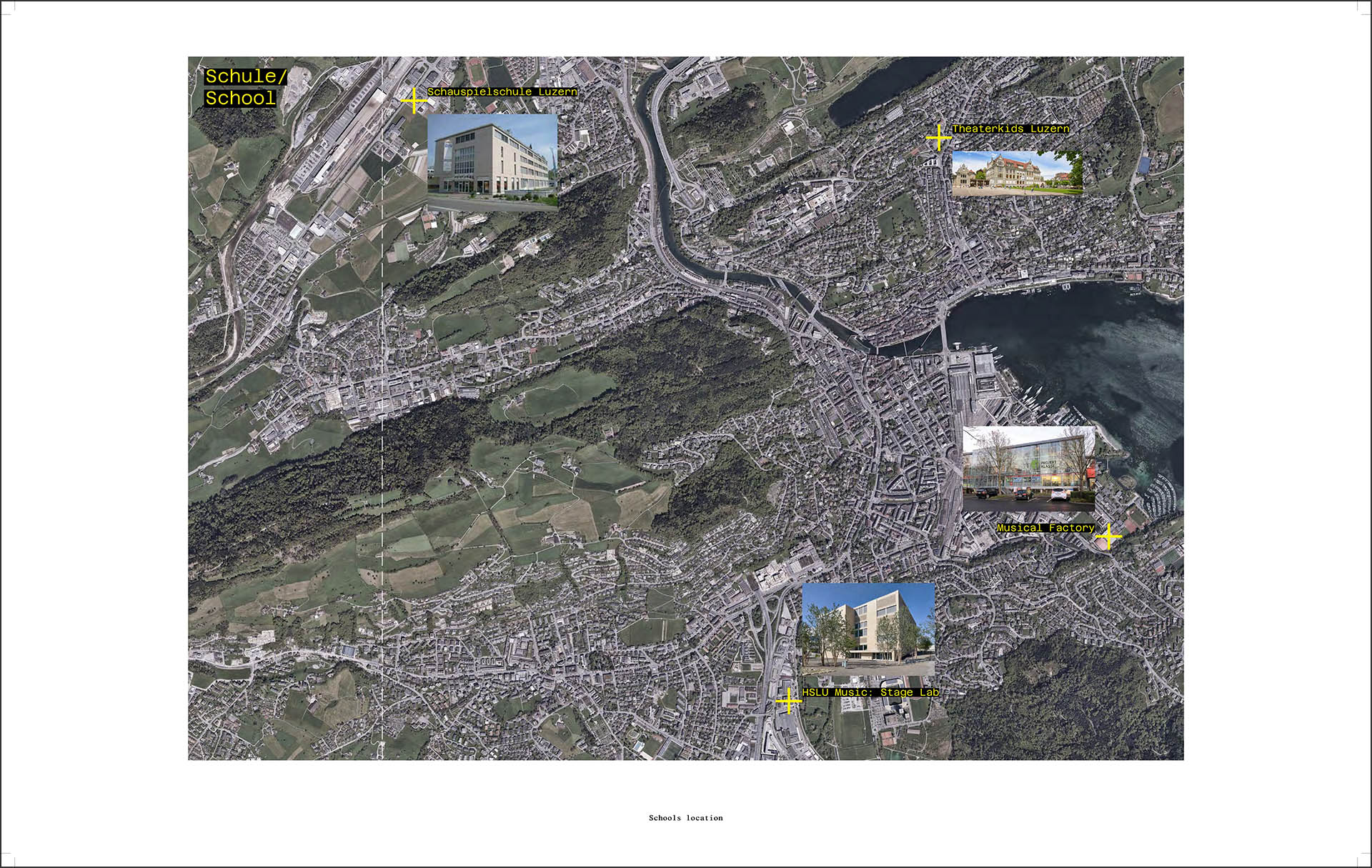Click the yellow cross marker for Musical Factory

click(1108, 536)
